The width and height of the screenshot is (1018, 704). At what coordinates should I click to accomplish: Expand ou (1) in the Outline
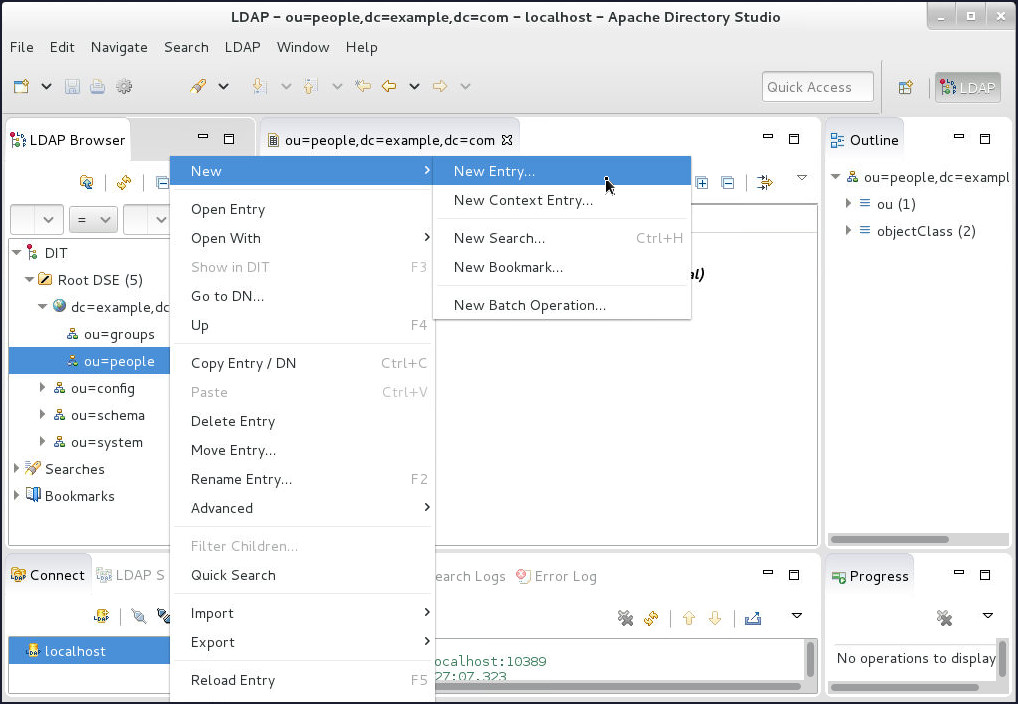pyautogui.click(x=848, y=204)
